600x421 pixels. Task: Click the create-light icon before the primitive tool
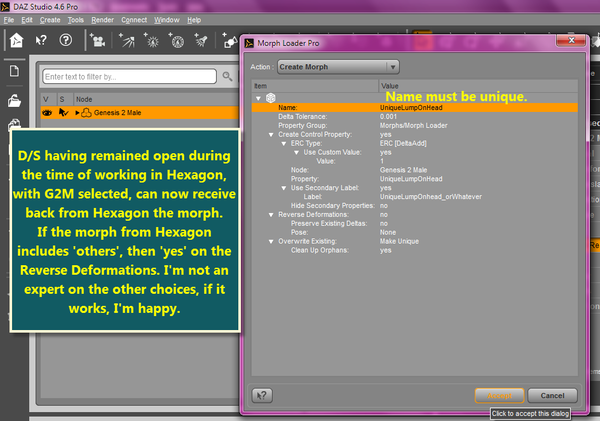tap(201, 40)
